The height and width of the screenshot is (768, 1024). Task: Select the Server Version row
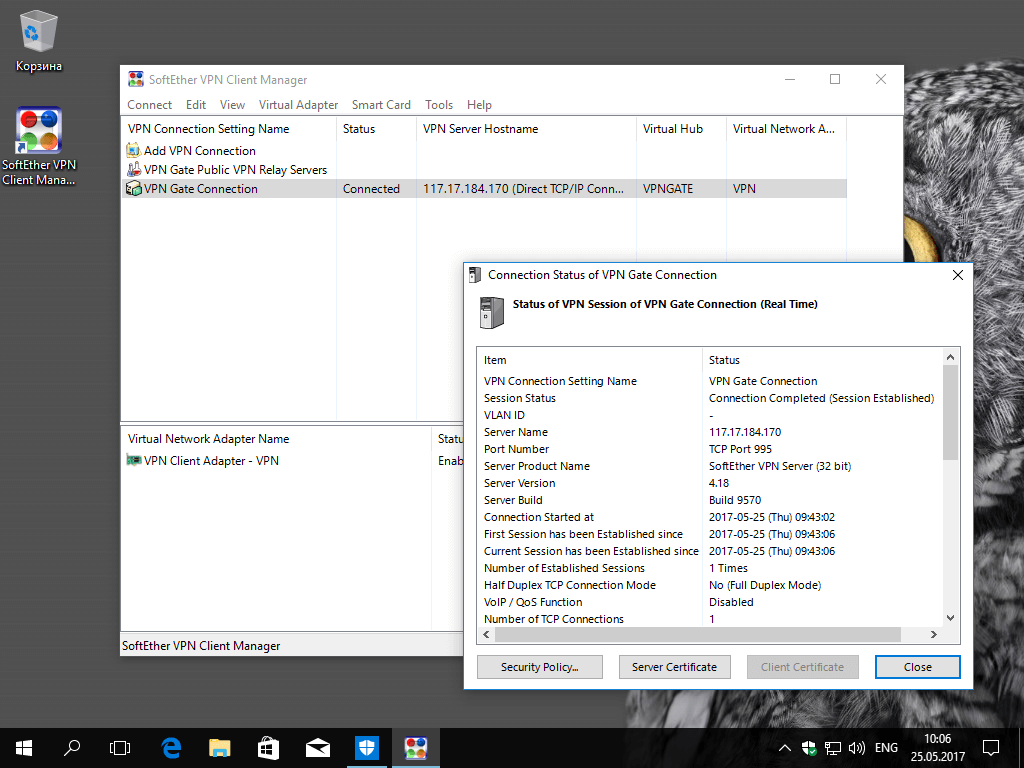pyautogui.click(x=710, y=483)
